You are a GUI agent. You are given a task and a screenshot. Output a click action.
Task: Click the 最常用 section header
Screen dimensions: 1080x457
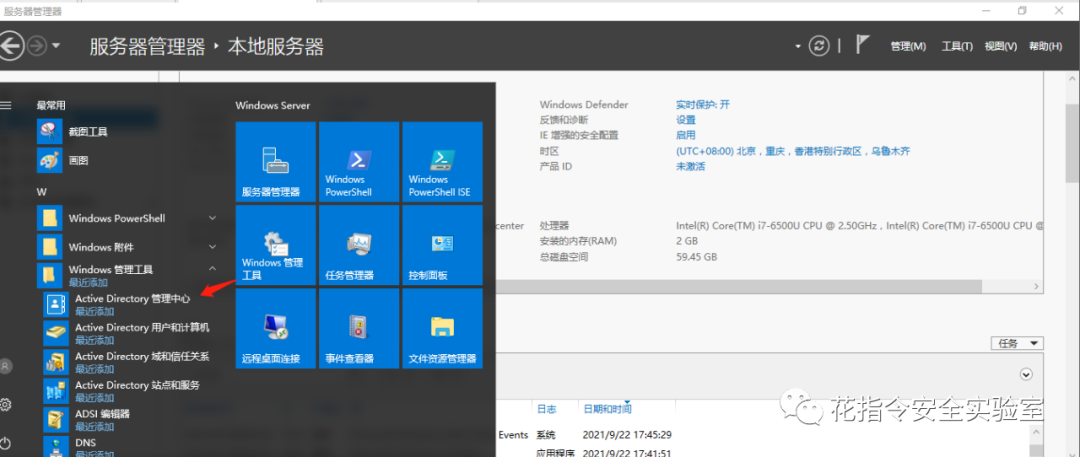tap(52, 105)
